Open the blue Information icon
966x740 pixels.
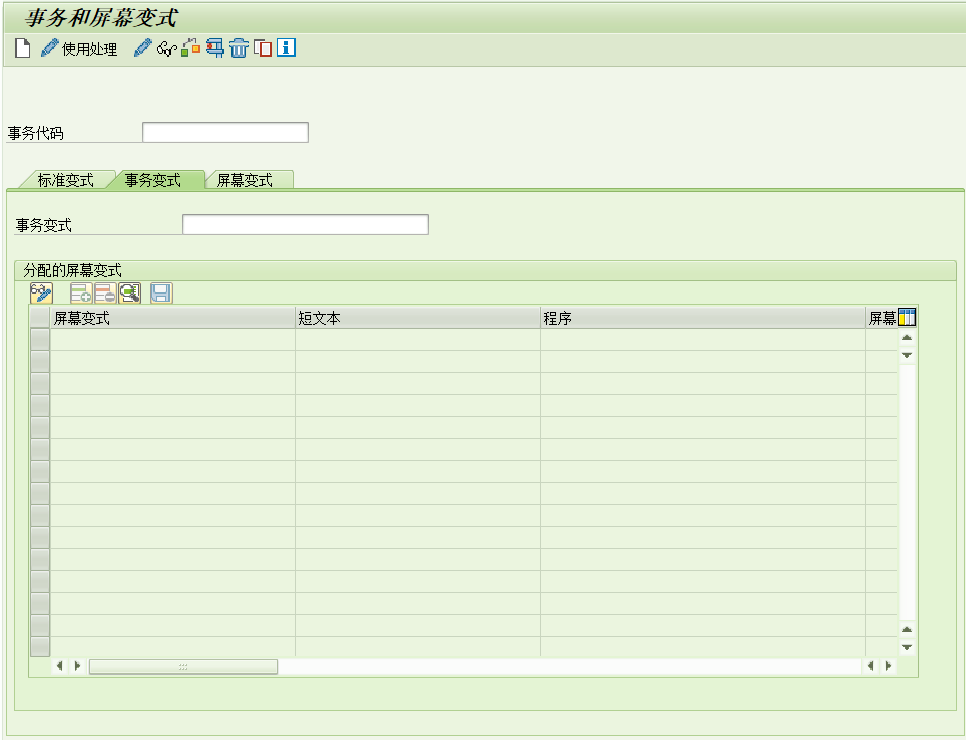click(x=286, y=48)
